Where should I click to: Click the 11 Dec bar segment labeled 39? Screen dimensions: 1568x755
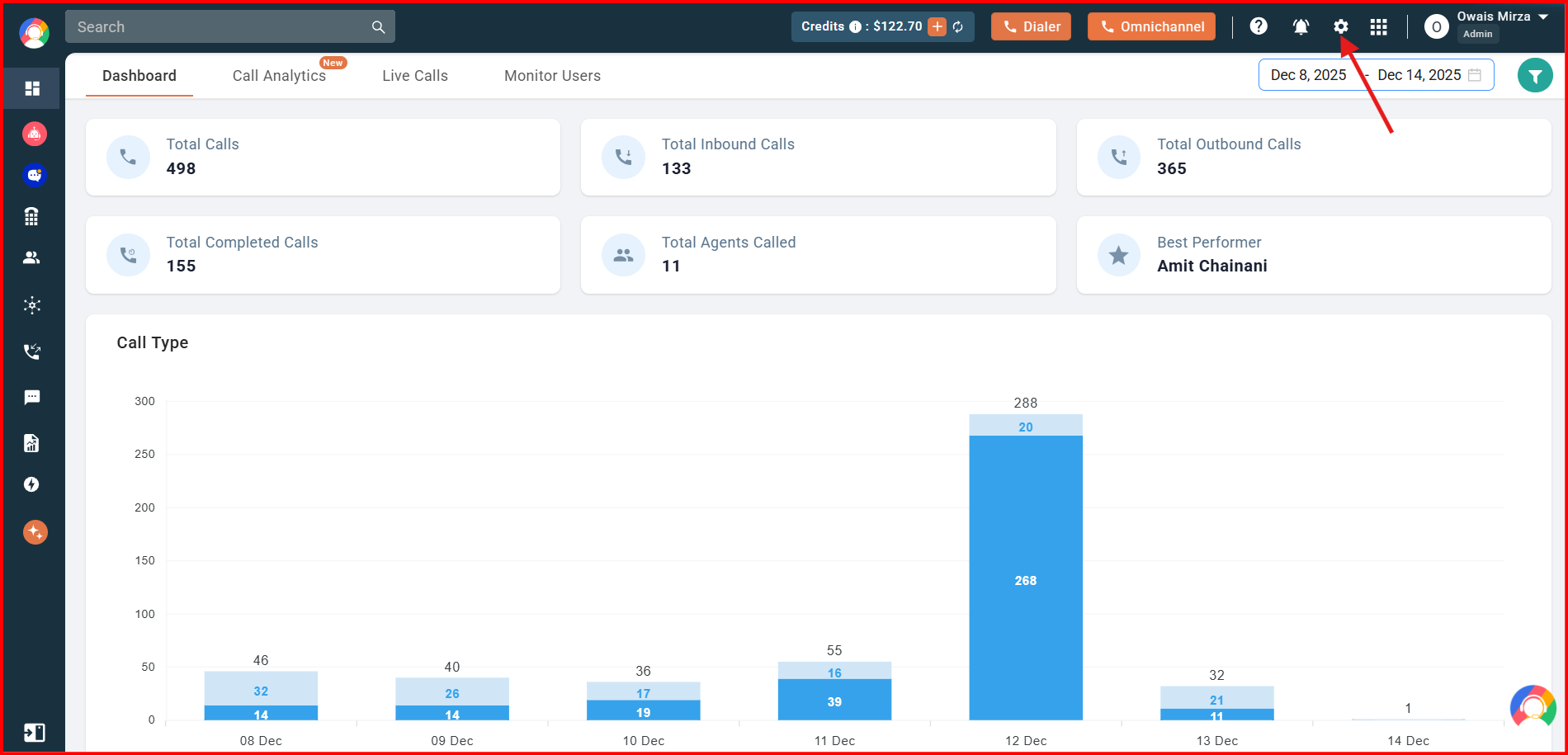[834, 700]
